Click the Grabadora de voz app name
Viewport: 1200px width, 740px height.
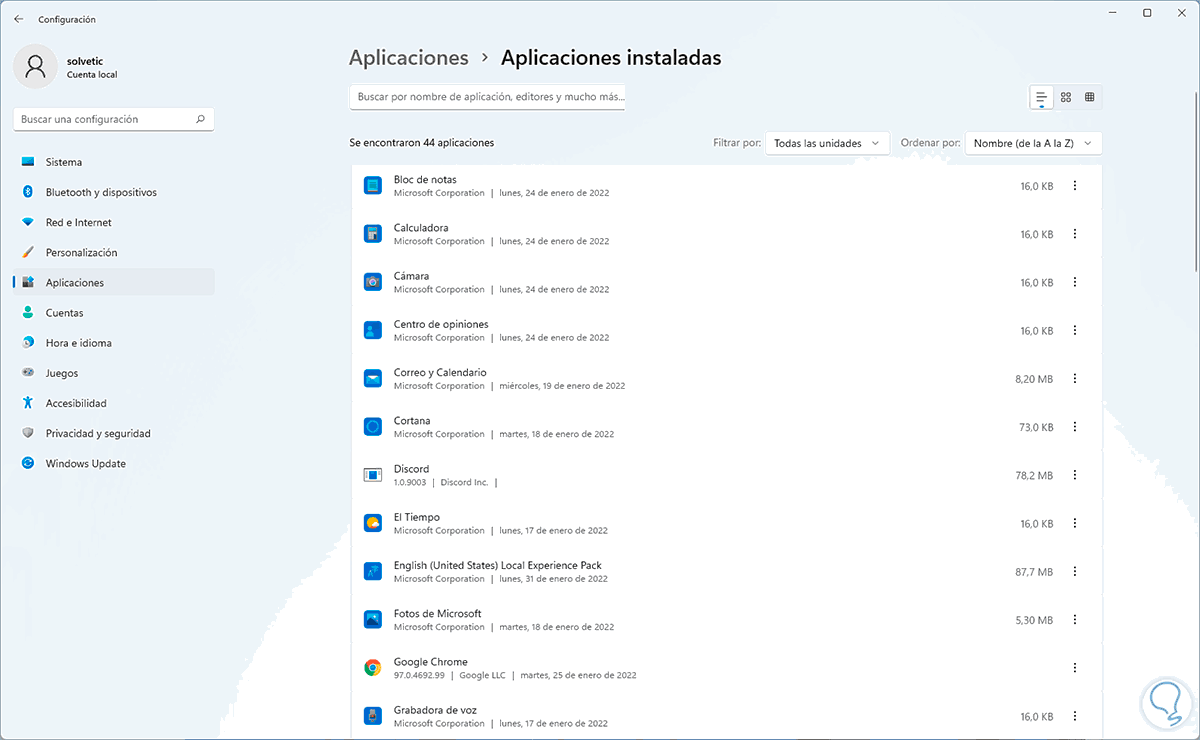[x=435, y=710]
